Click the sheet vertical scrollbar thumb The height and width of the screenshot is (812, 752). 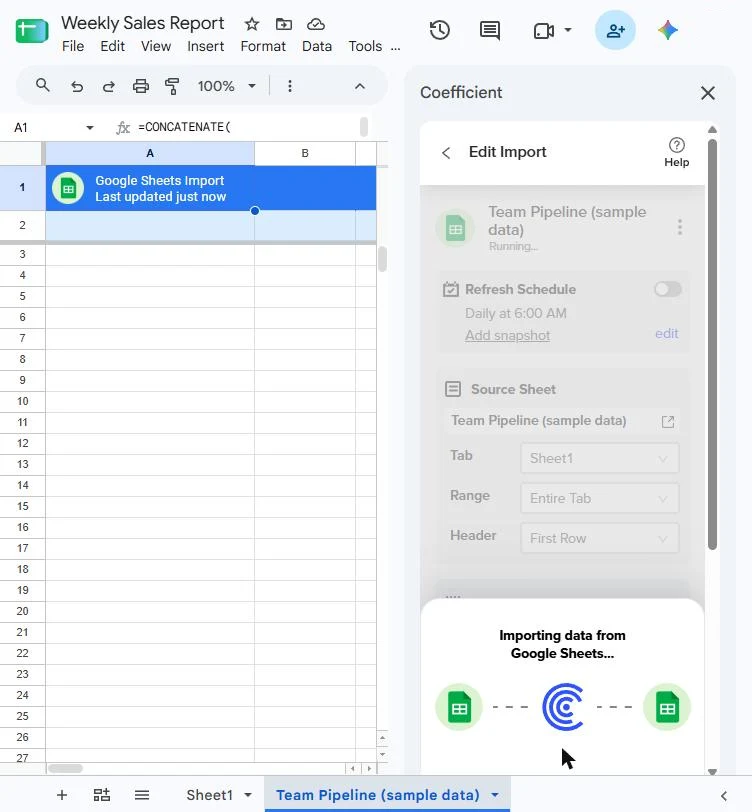[382, 259]
